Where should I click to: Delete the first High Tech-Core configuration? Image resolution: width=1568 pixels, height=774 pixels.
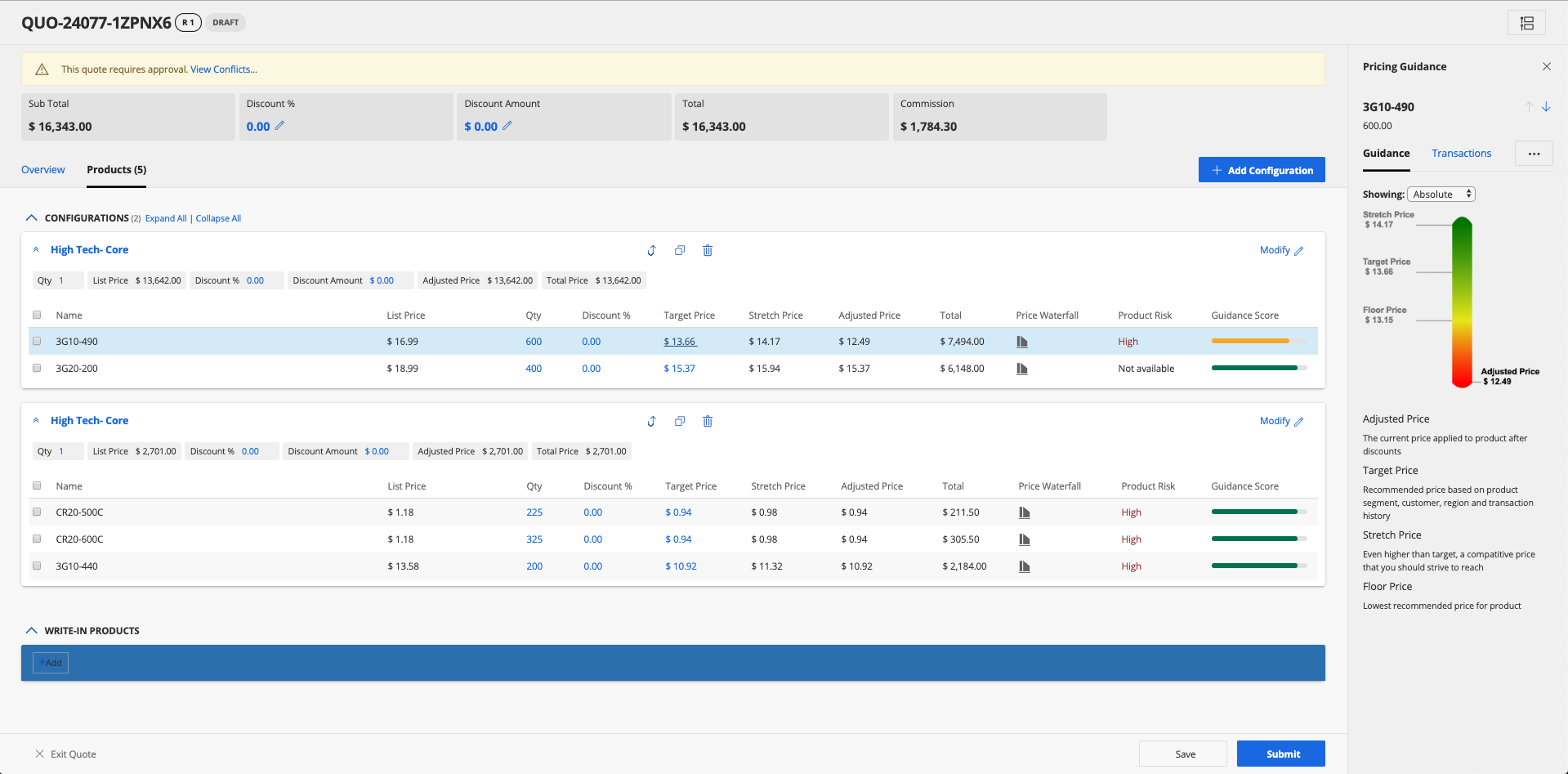pos(708,251)
